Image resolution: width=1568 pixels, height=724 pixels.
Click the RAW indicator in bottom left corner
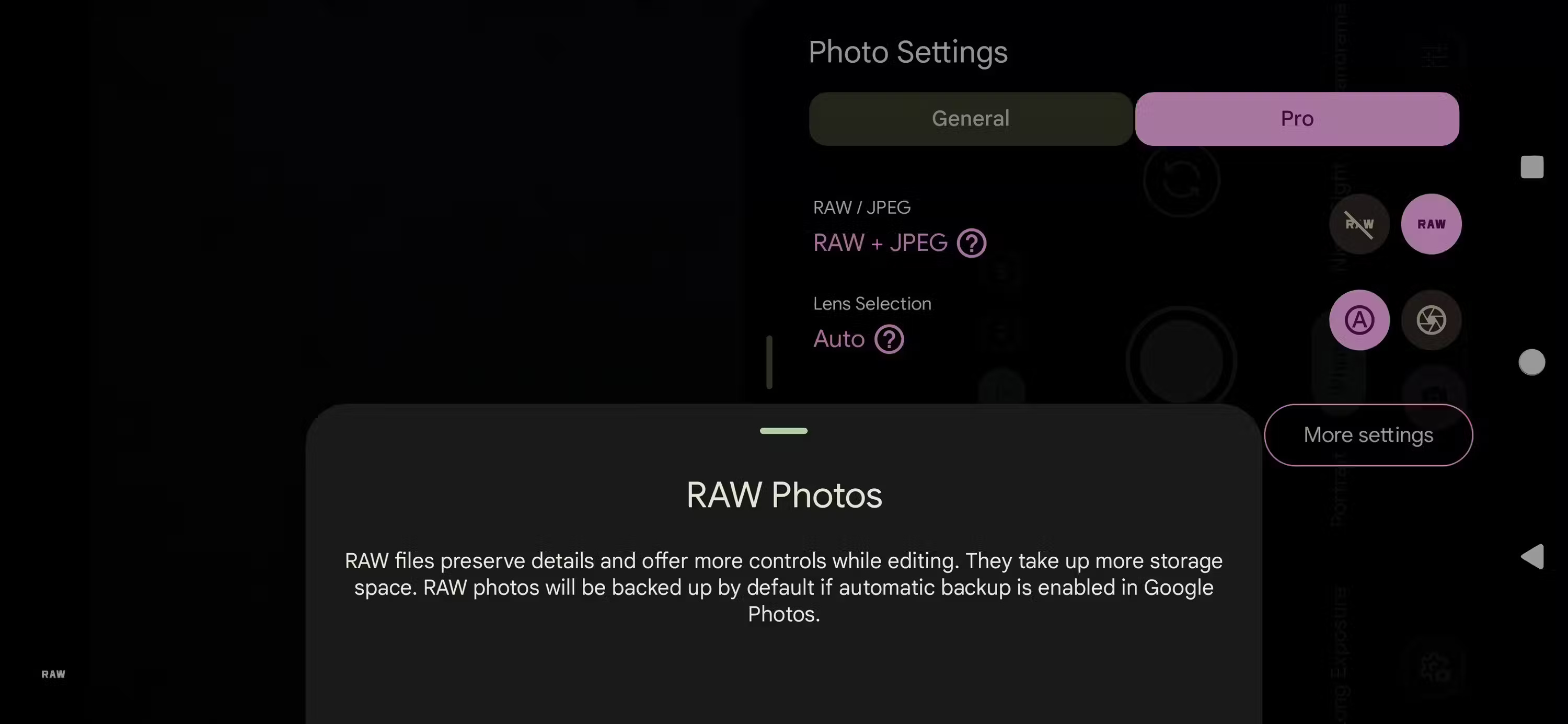point(53,673)
